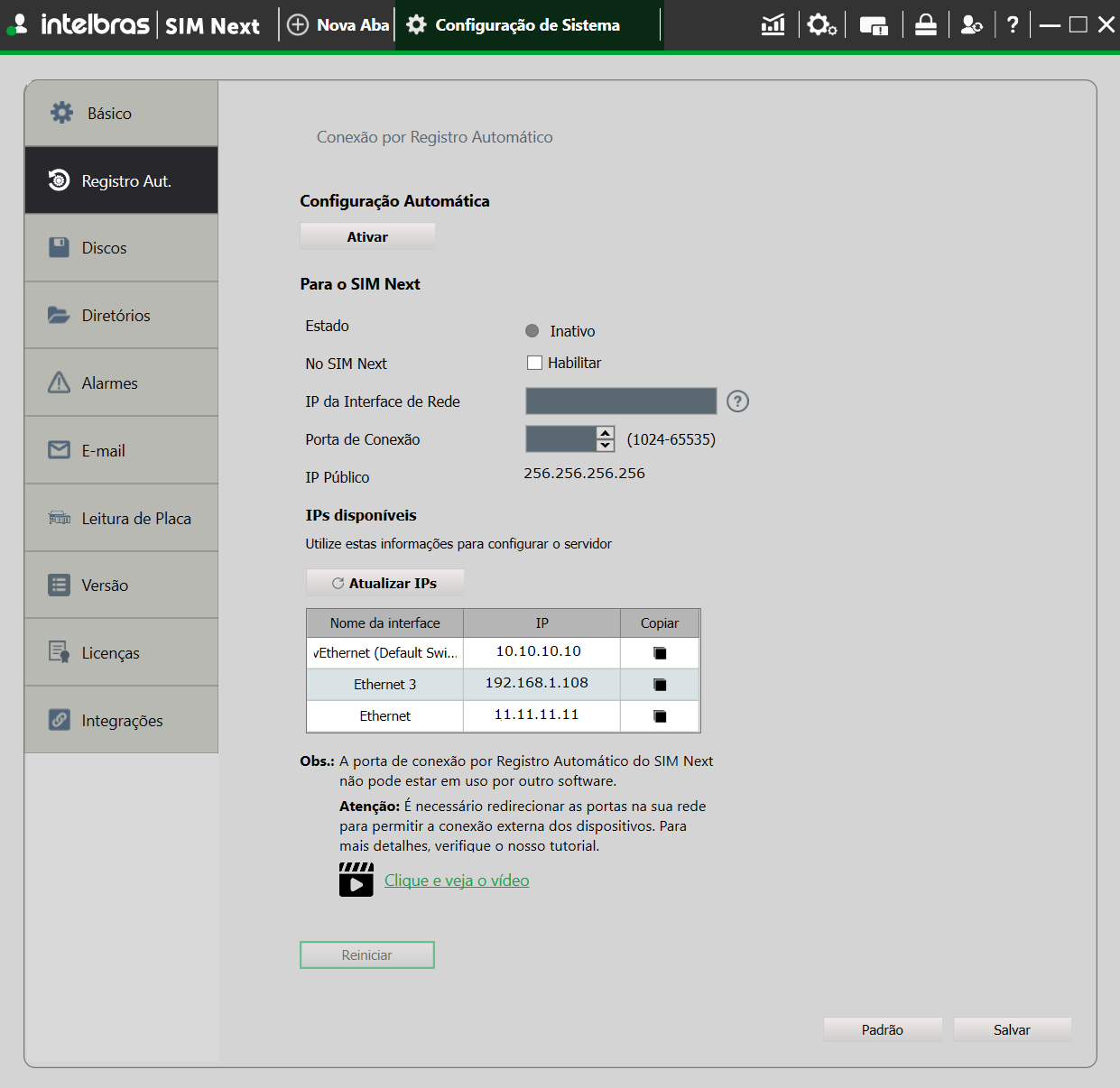1120x1088 pixels.
Task: Switch user via the user refresh icon
Action: (972, 25)
